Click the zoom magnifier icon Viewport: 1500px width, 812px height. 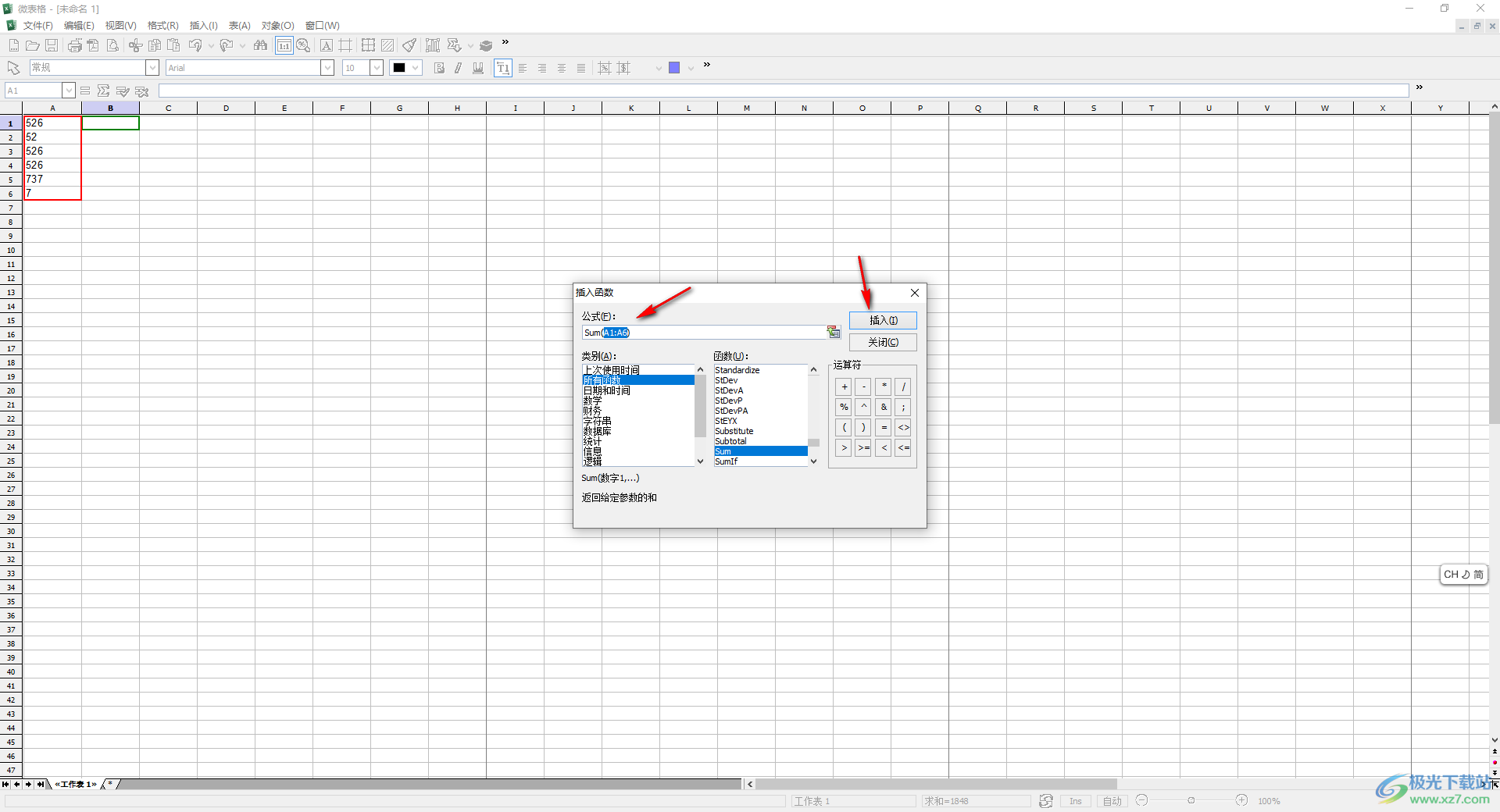(304, 45)
